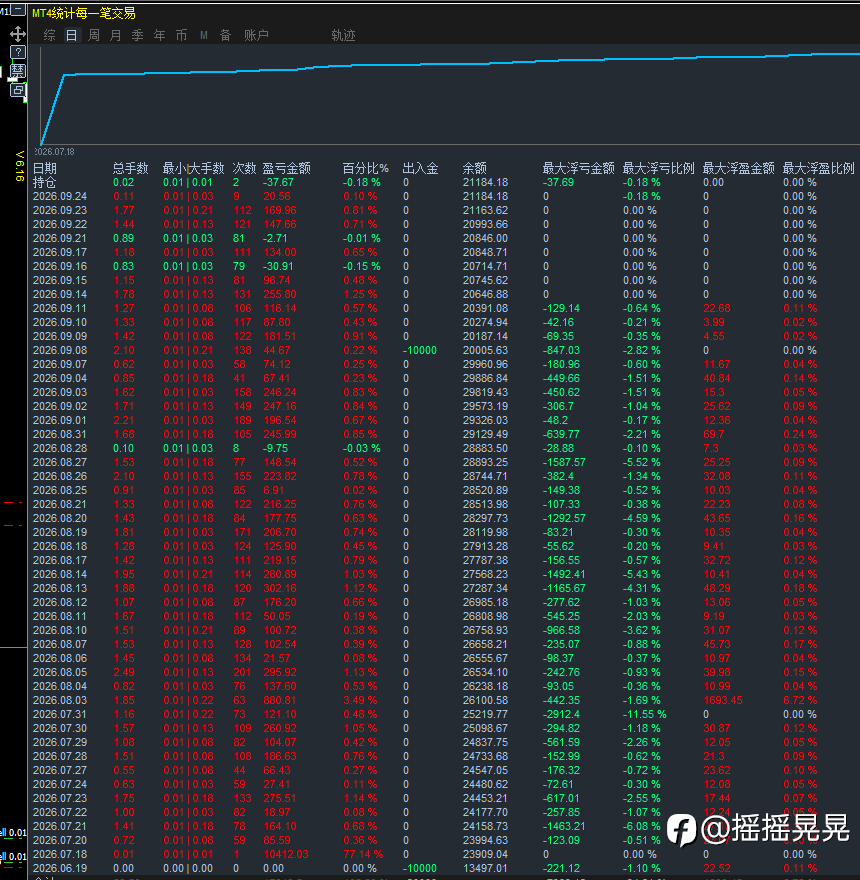Click the 最大浮亏金额 column header
Viewport: 860px width, 880px height.
[578, 168]
